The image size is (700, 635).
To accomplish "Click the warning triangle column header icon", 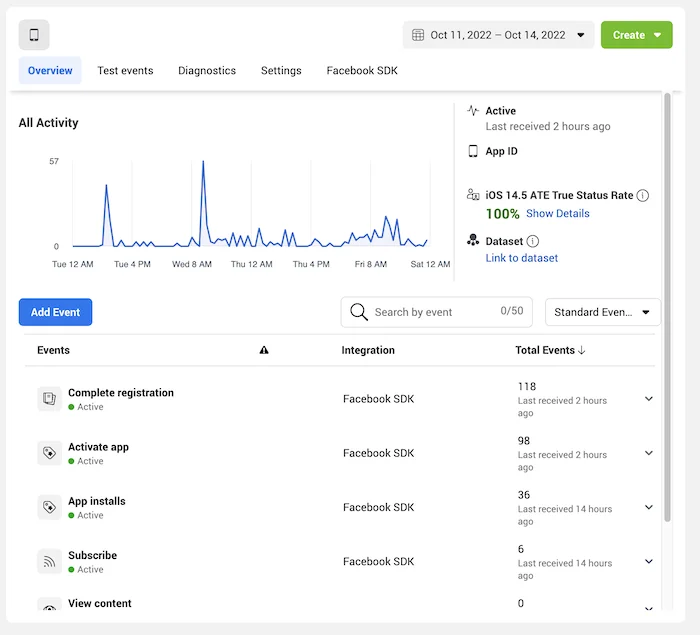I will tap(264, 351).
